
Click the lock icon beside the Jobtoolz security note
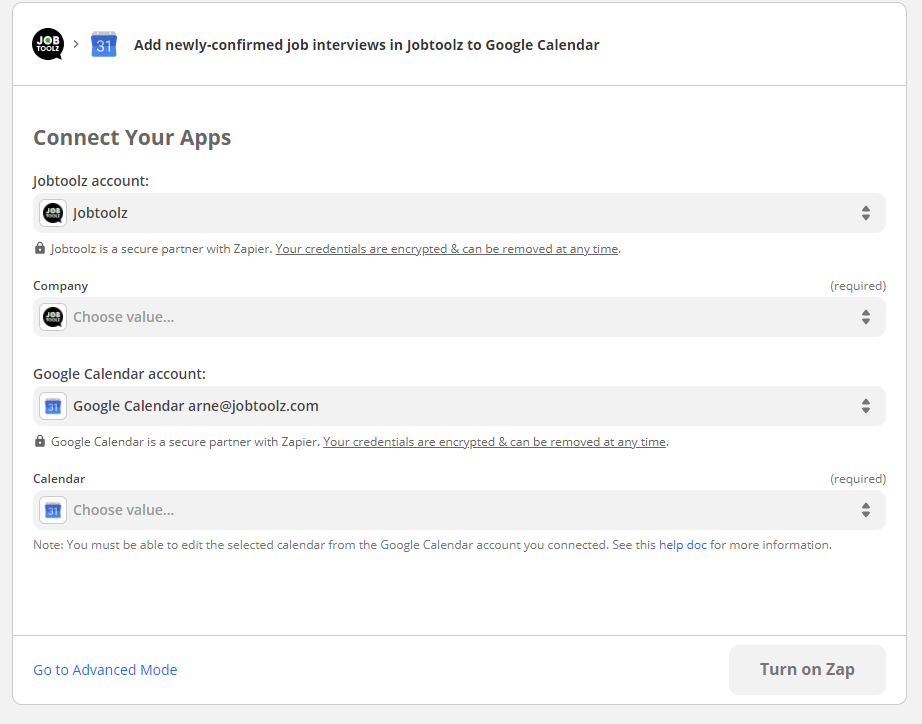(x=39, y=248)
